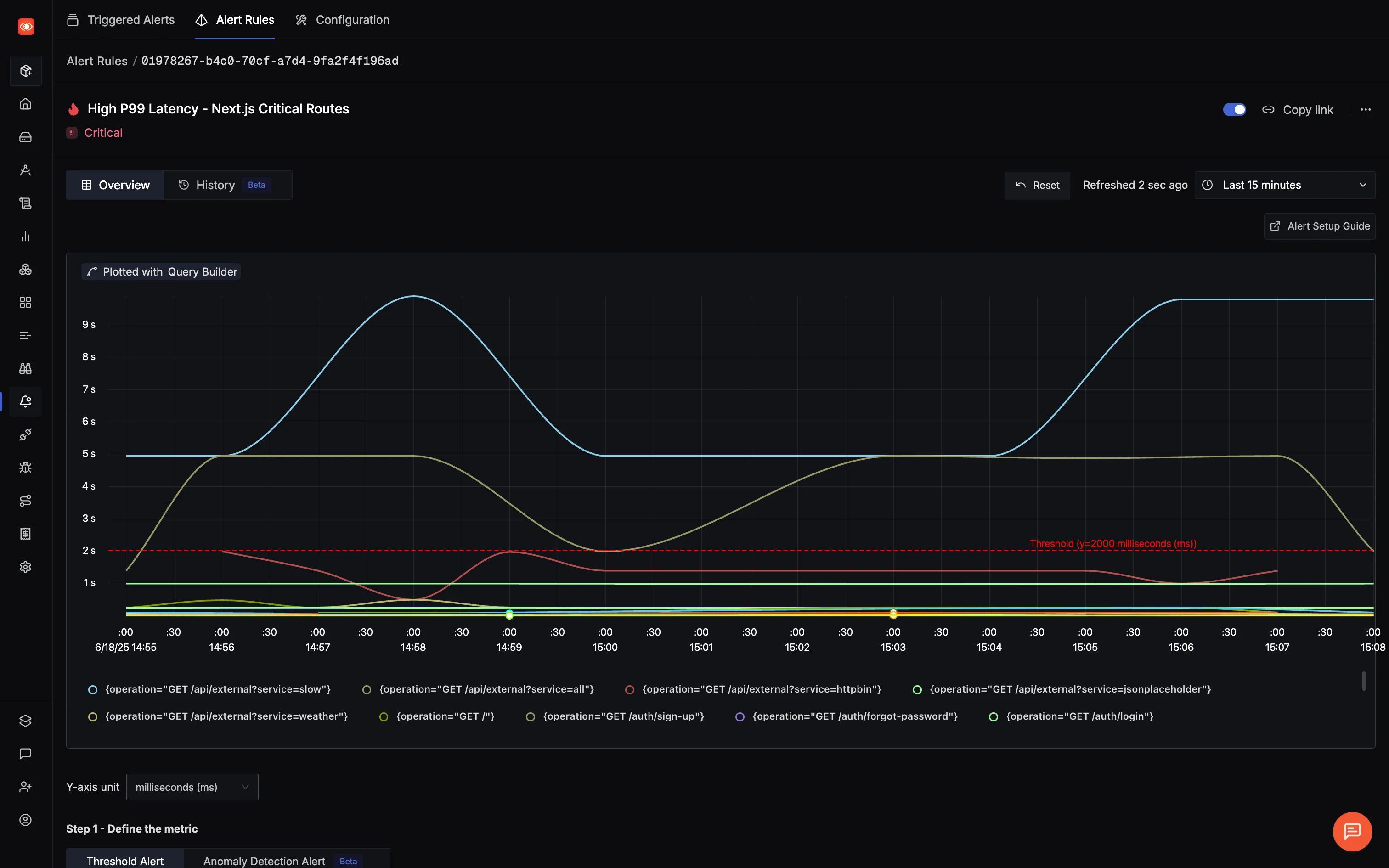Screen dimensions: 1389x868
Task: Click the green data point at 14:59
Action: click(x=510, y=615)
